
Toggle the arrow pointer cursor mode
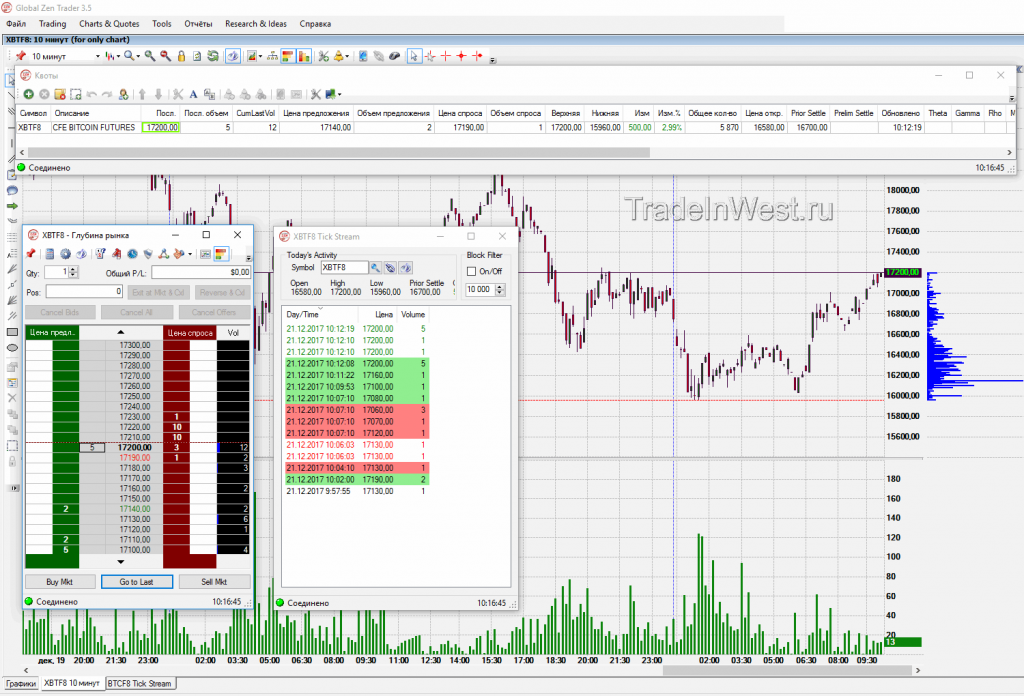pyautogui.click(x=414, y=56)
